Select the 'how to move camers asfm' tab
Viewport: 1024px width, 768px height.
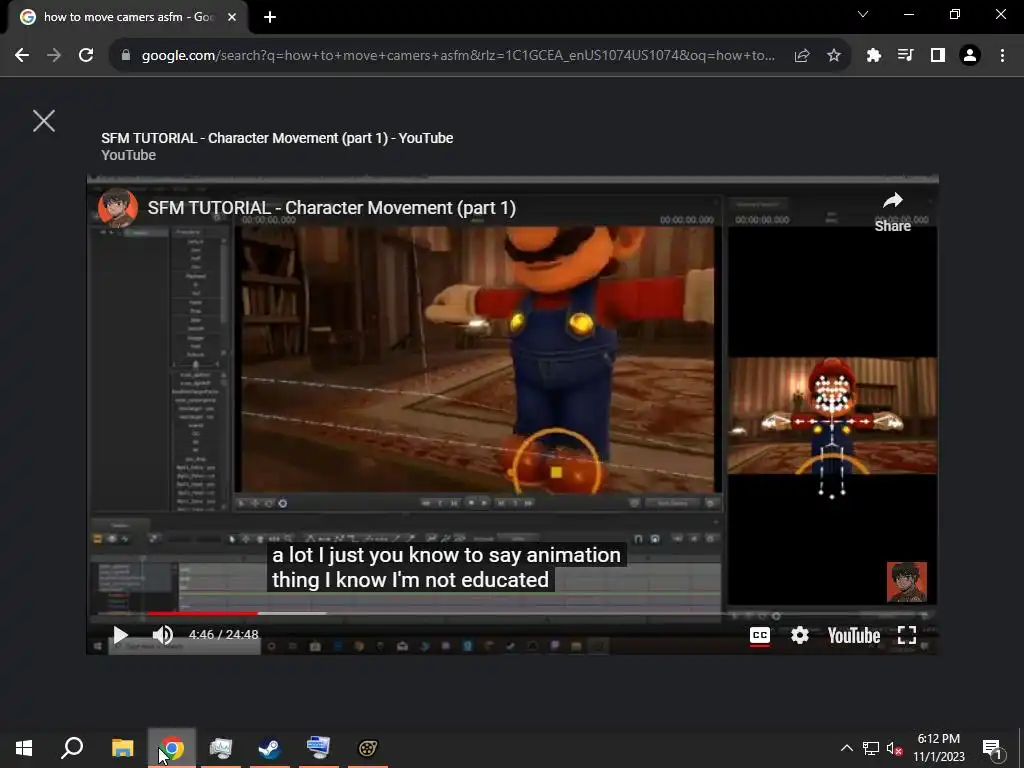[x=127, y=17]
